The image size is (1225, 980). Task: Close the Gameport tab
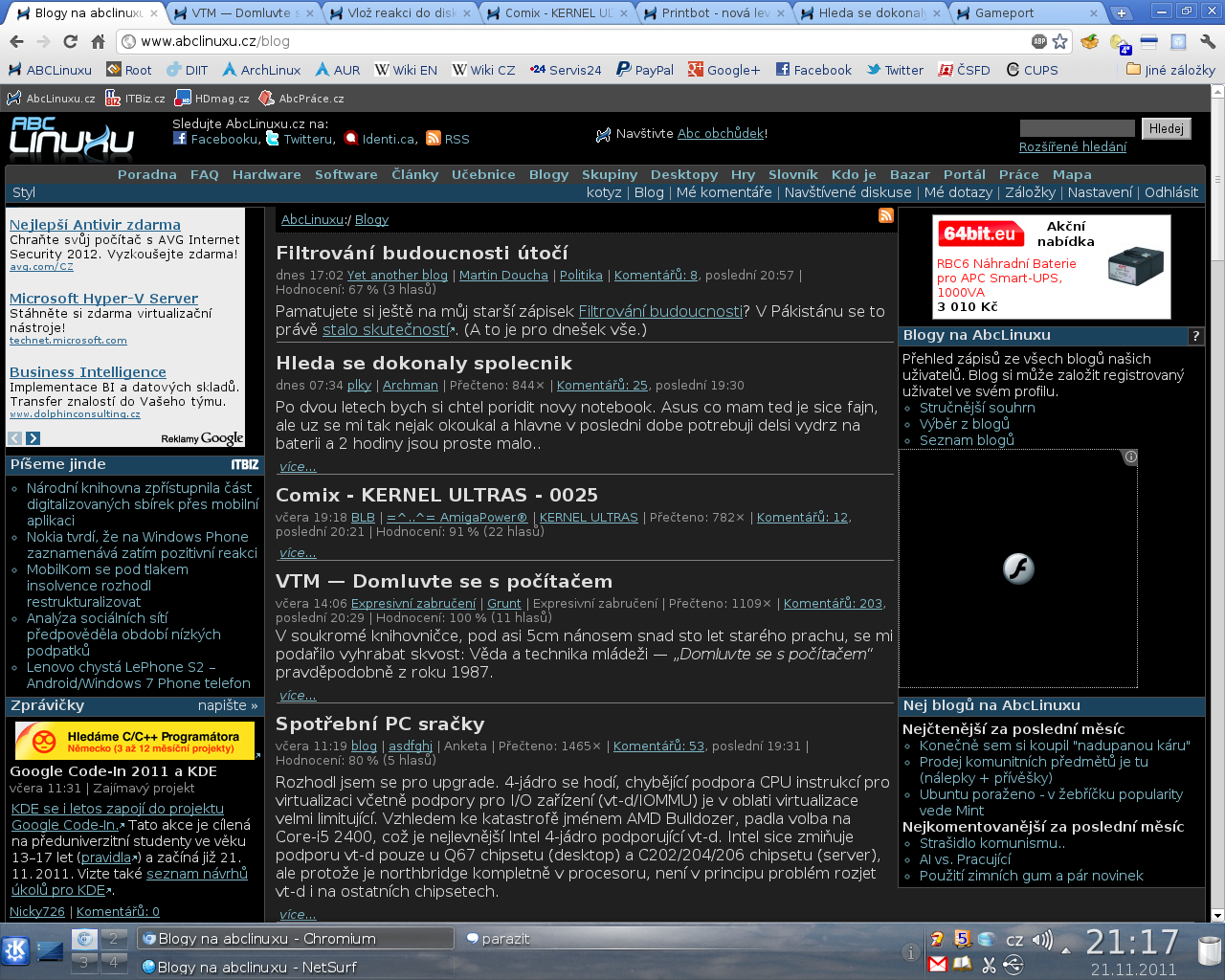coord(1095,13)
